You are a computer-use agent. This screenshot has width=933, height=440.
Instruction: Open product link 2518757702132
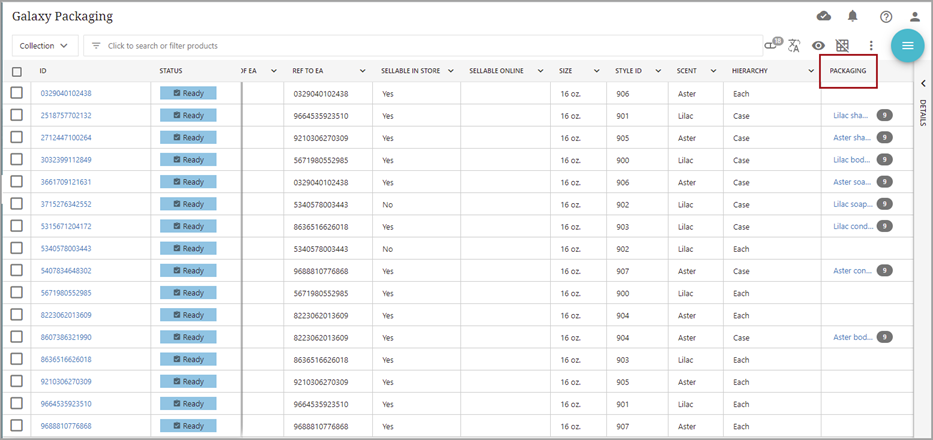click(x=66, y=115)
